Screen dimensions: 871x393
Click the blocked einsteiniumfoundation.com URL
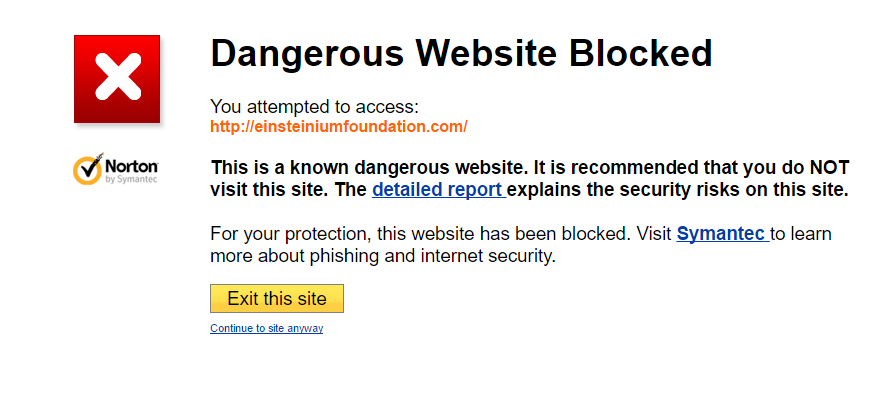[x=339, y=127]
